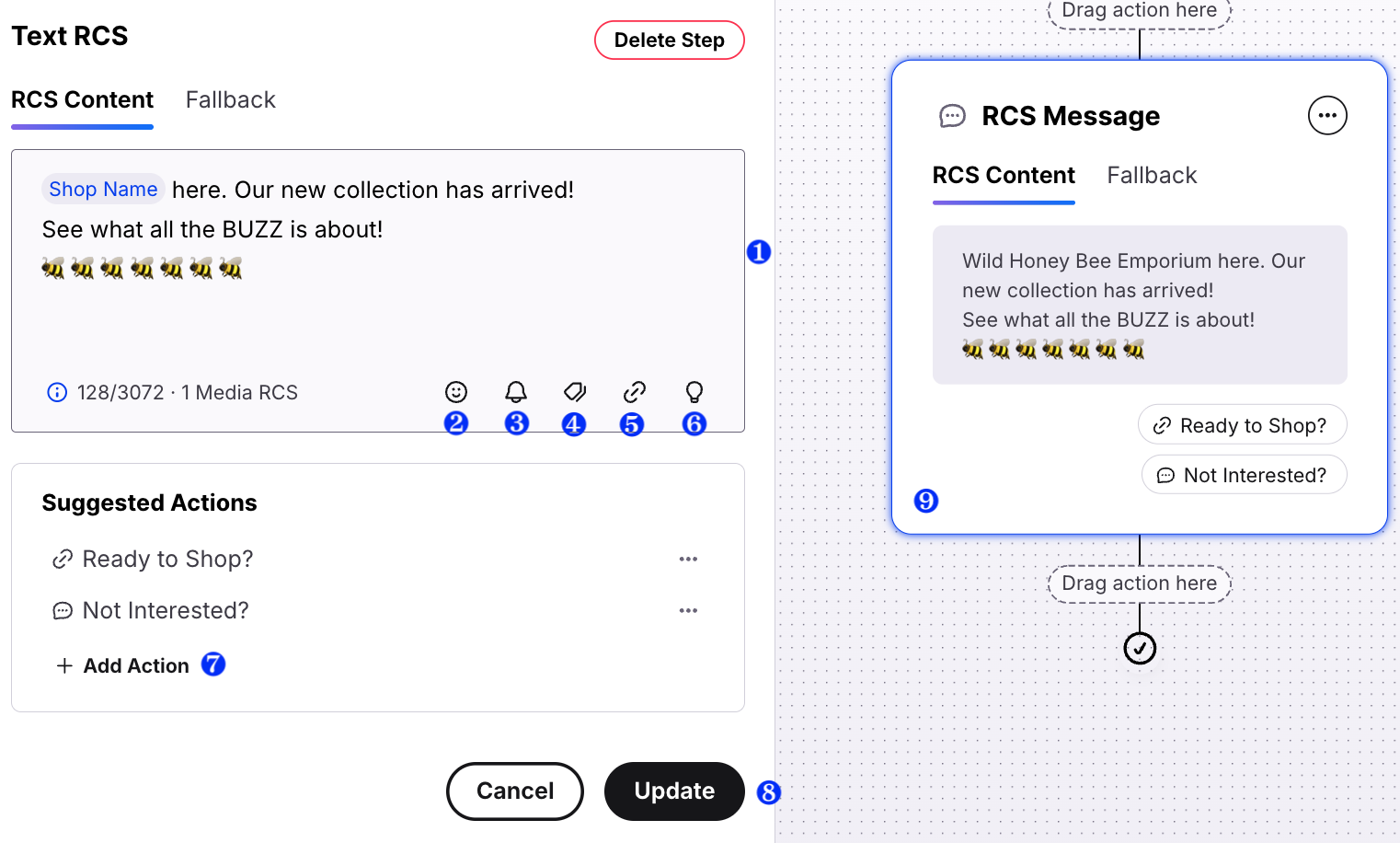This screenshot has width=1400, height=843.
Task: Click the lightbulb suggestions icon
Action: point(694,392)
